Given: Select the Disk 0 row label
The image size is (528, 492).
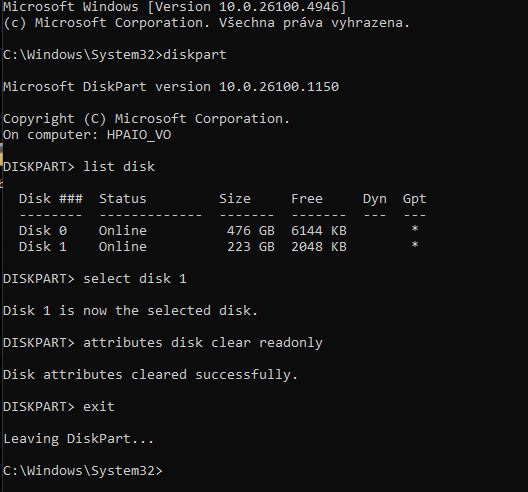Looking at the screenshot, I should [43, 231].
